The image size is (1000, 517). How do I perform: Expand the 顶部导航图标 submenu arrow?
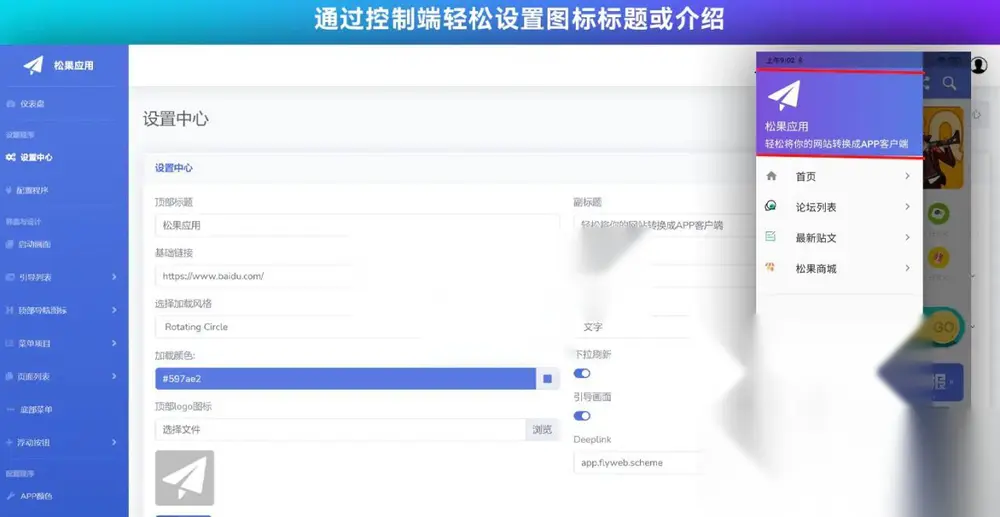114,310
